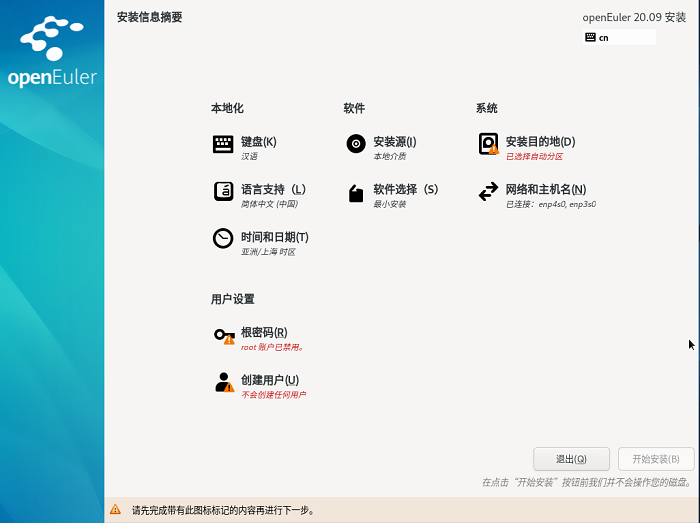Click the openEuler logo in sidebar

52,52
